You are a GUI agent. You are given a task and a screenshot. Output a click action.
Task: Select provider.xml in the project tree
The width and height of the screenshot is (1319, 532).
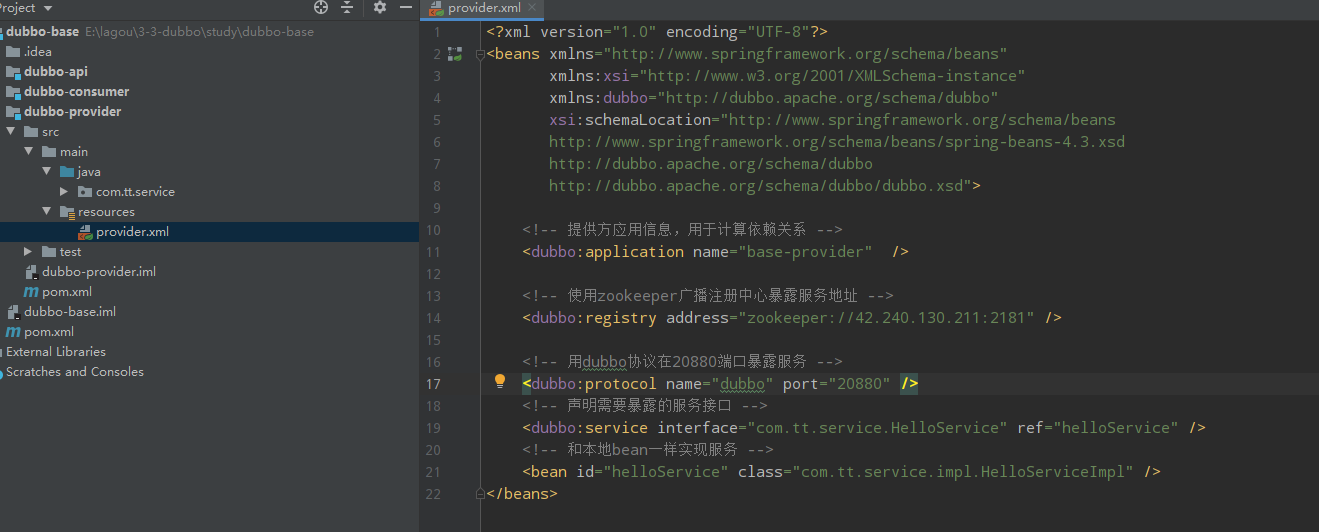point(133,232)
